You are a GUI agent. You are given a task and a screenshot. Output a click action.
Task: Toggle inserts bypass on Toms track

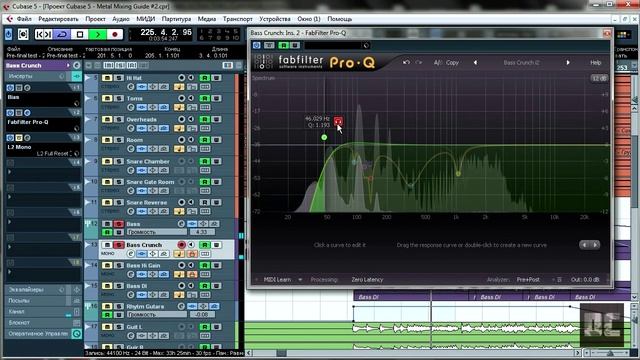(x=142, y=107)
